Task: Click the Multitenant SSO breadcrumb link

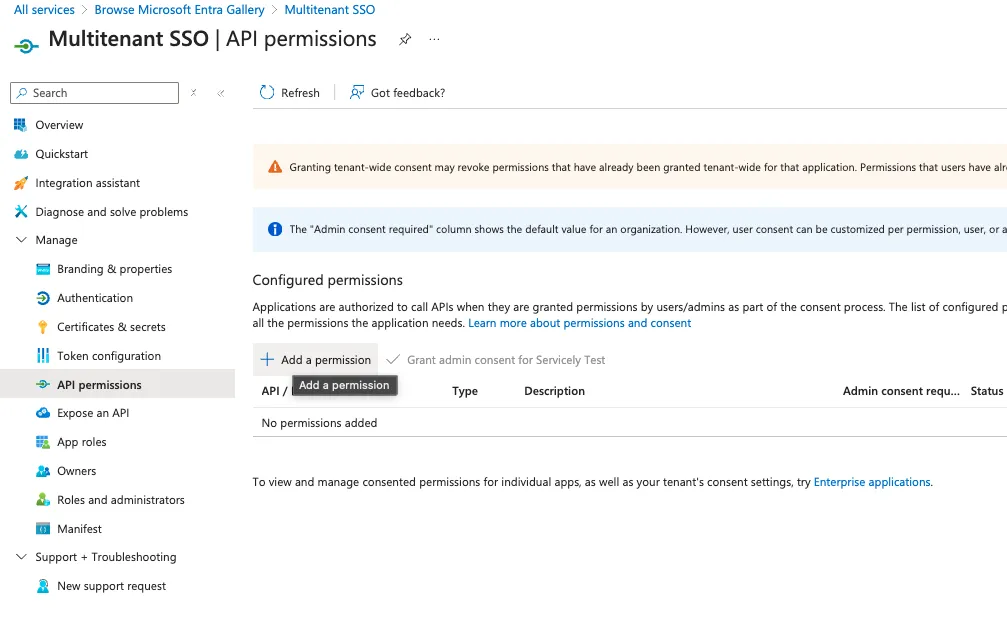Action: (329, 10)
